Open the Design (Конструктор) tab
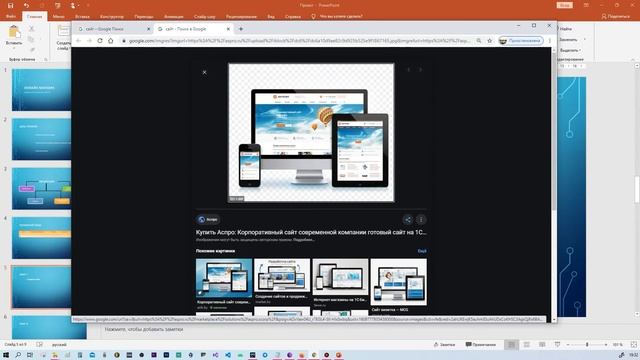640x360 pixels. 112,17
